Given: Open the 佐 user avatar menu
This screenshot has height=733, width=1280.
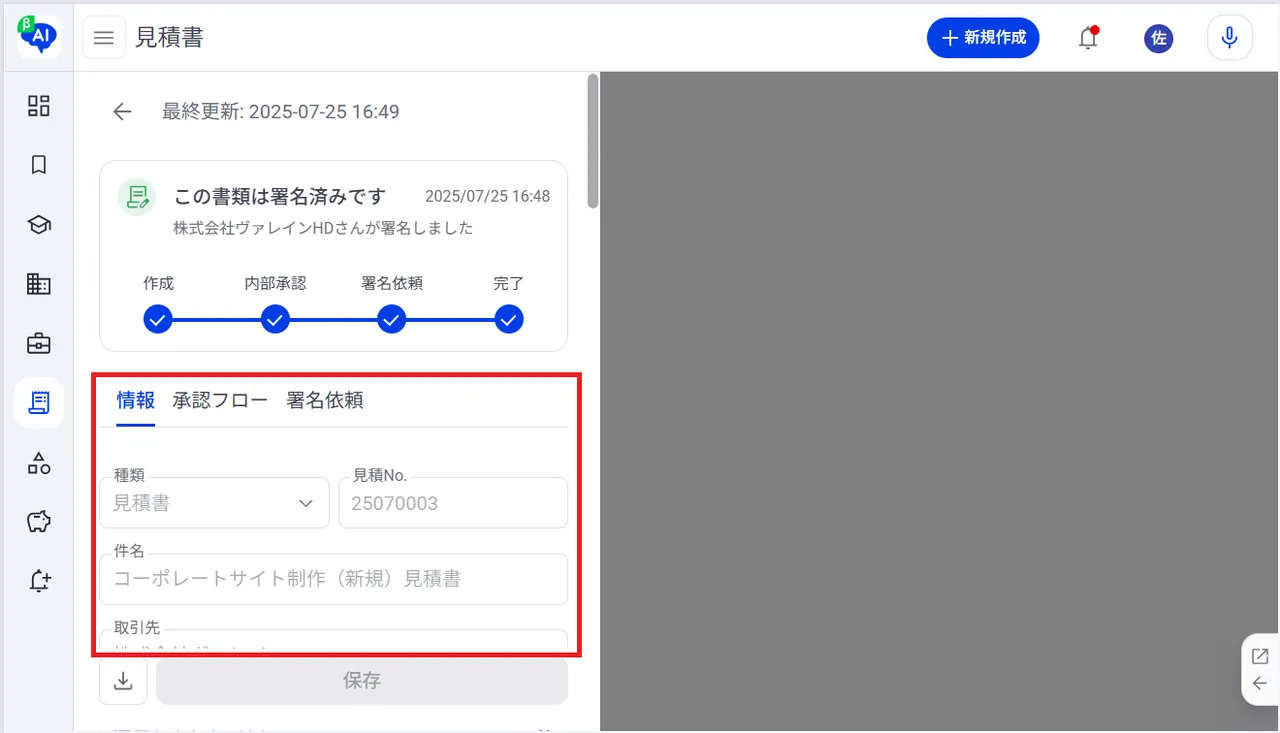Looking at the screenshot, I should (x=1158, y=38).
